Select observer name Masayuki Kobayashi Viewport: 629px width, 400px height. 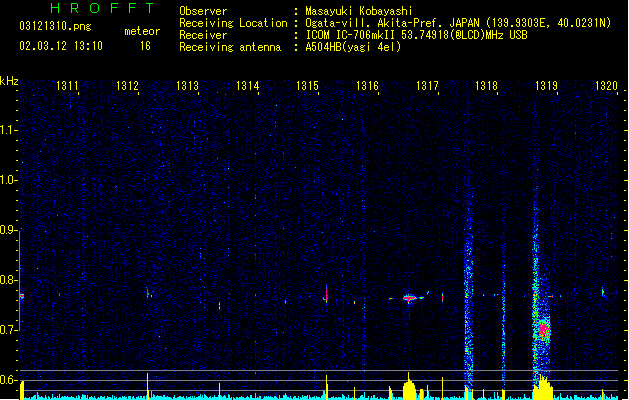[x=359, y=11]
